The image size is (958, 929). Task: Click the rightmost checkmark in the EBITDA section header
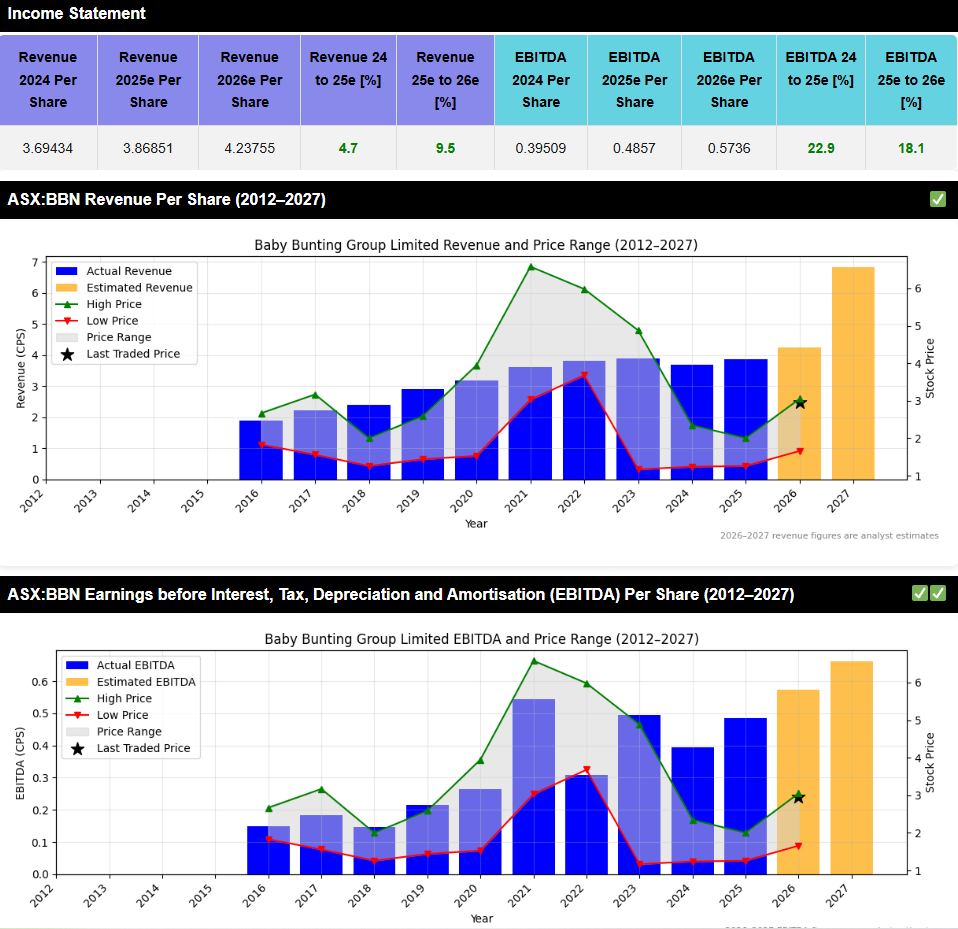[938, 594]
